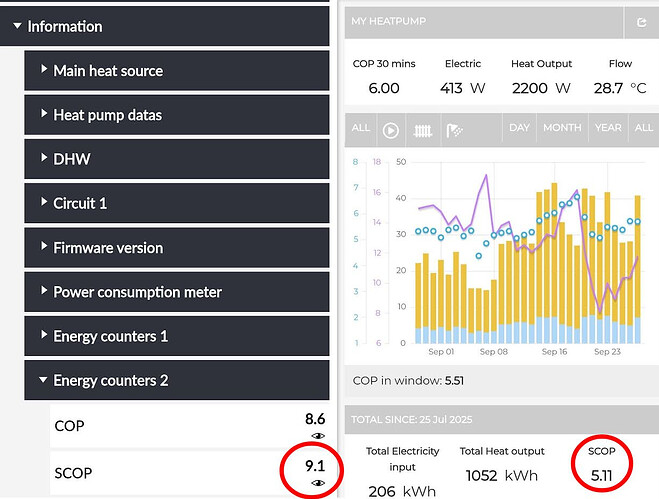Screen dimensions: 659x499
Task: Click the COP row label in Energy counters 2
Action: click(69, 426)
